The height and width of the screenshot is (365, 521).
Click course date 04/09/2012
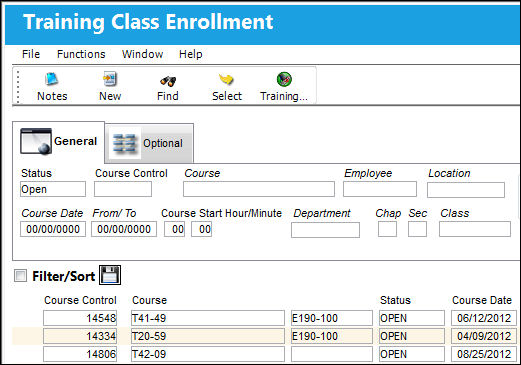click(484, 336)
